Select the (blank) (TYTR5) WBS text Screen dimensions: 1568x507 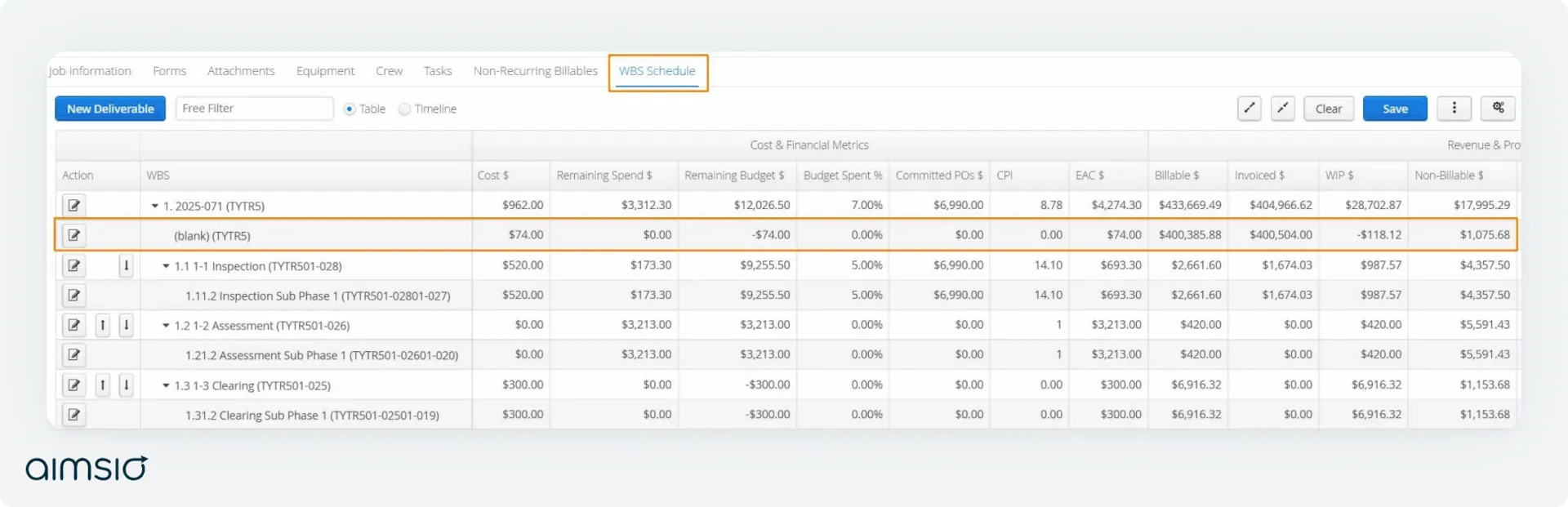[x=212, y=236]
